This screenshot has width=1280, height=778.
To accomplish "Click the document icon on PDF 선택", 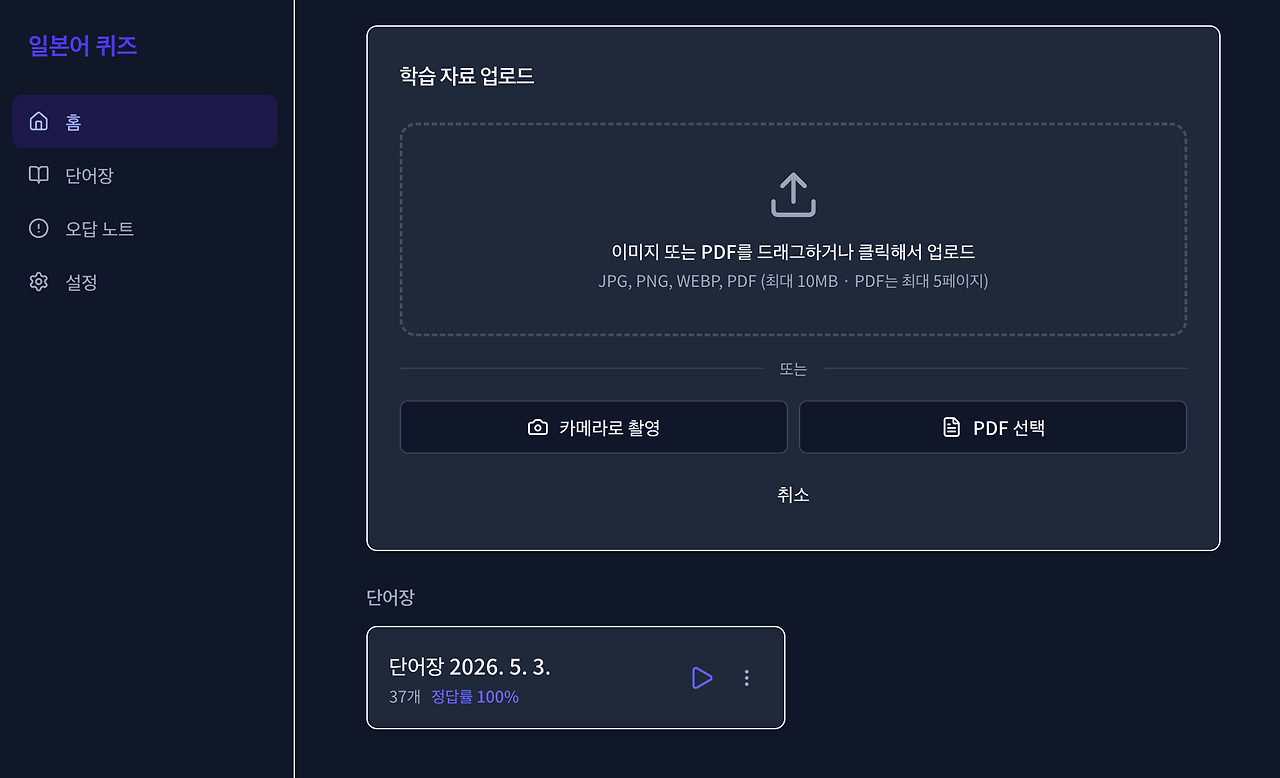I will (x=952, y=428).
